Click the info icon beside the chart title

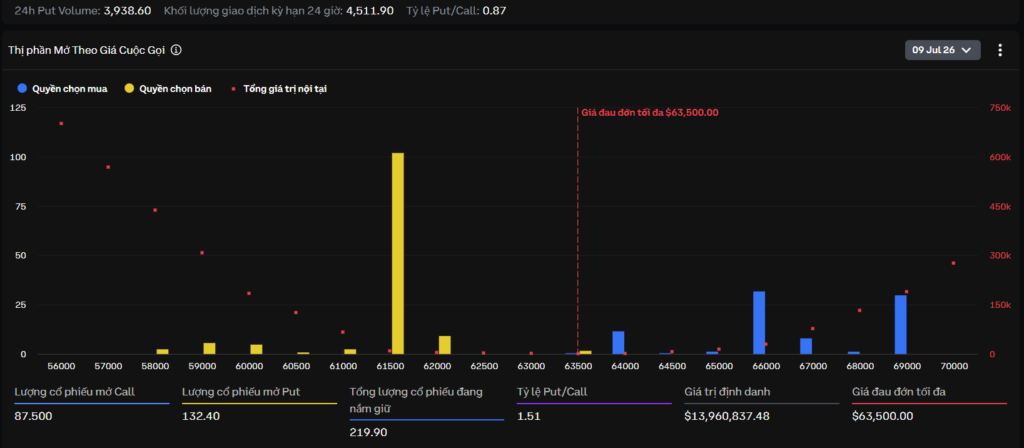176,50
